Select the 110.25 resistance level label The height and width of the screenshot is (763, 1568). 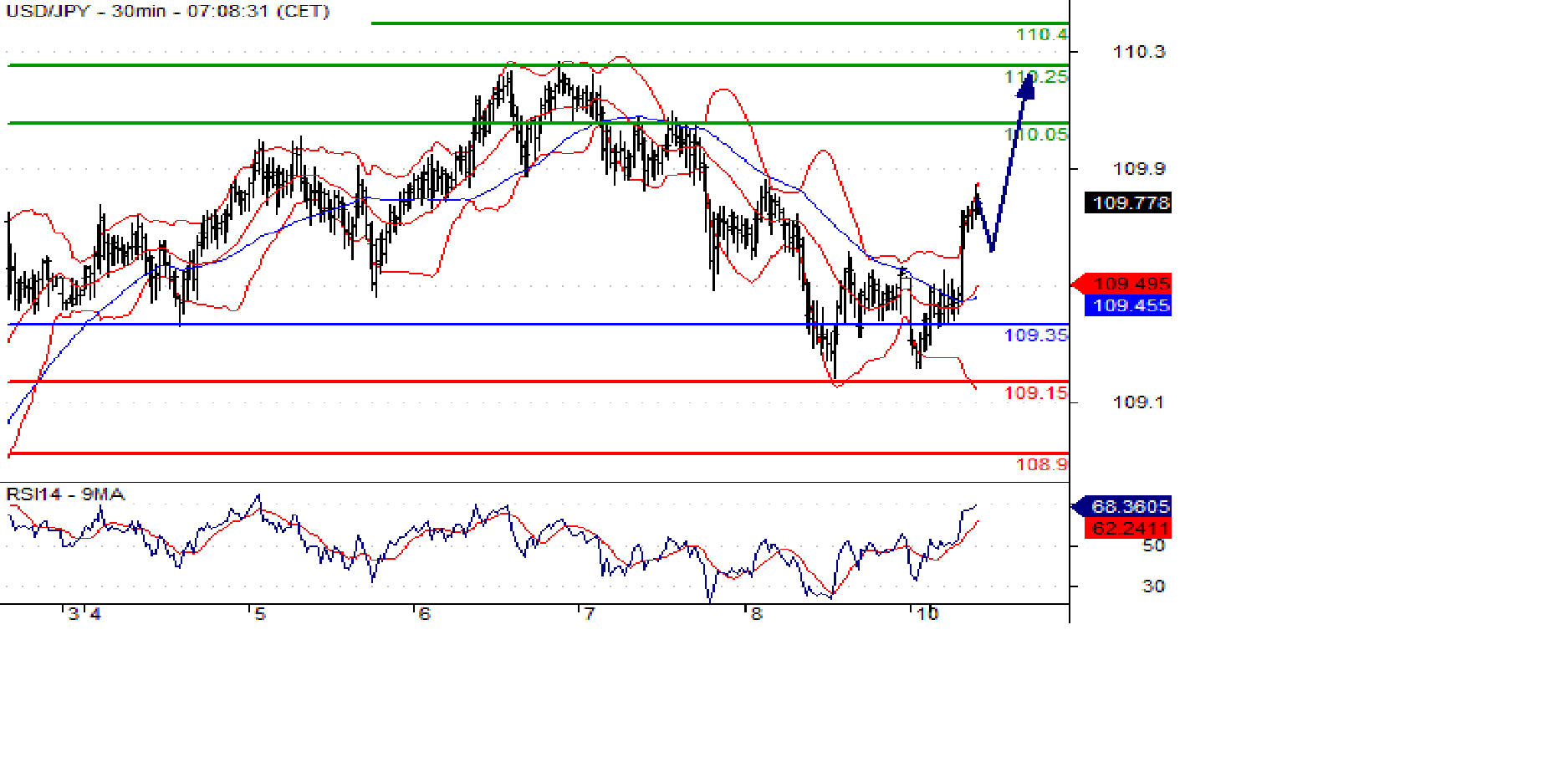coord(1036,77)
